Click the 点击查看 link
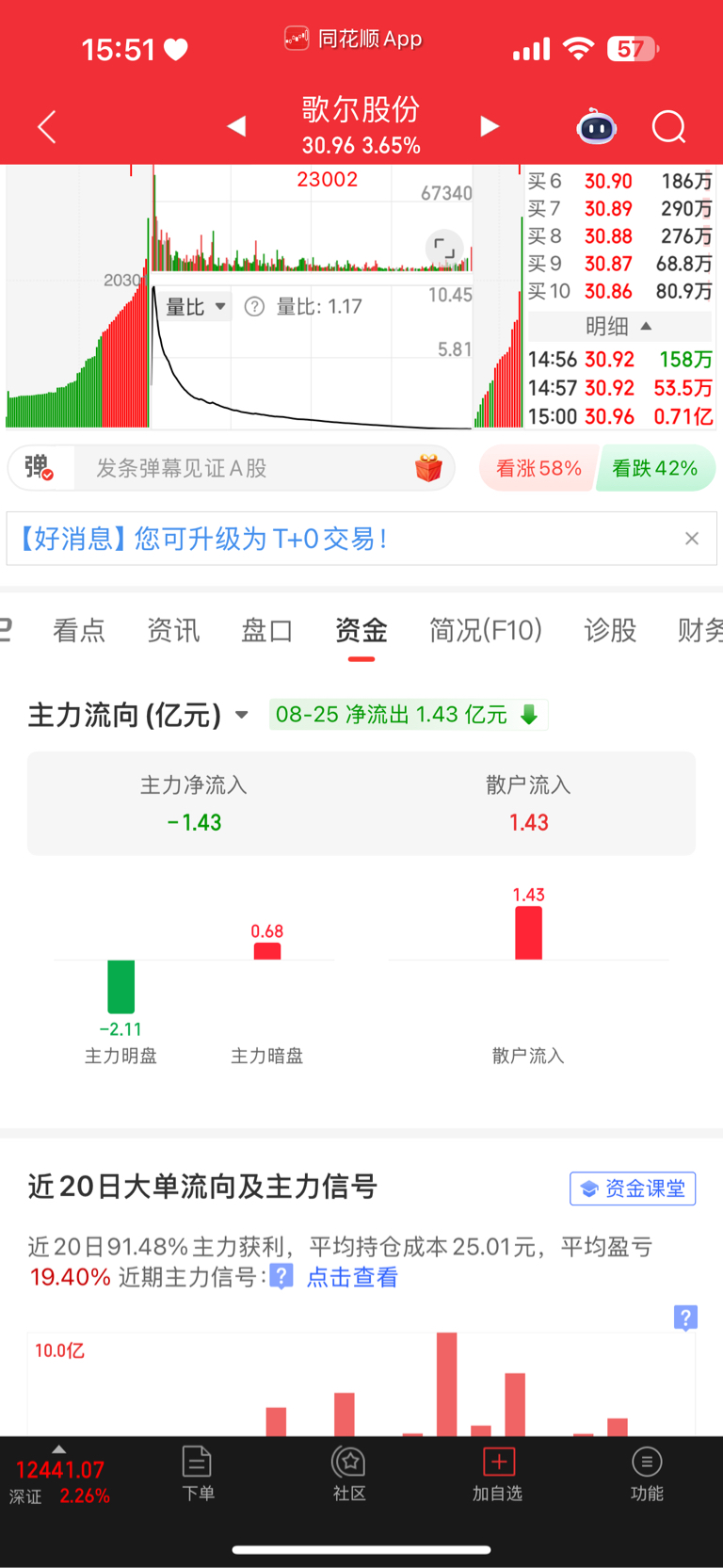The image size is (723, 1568). click(352, 1277)
